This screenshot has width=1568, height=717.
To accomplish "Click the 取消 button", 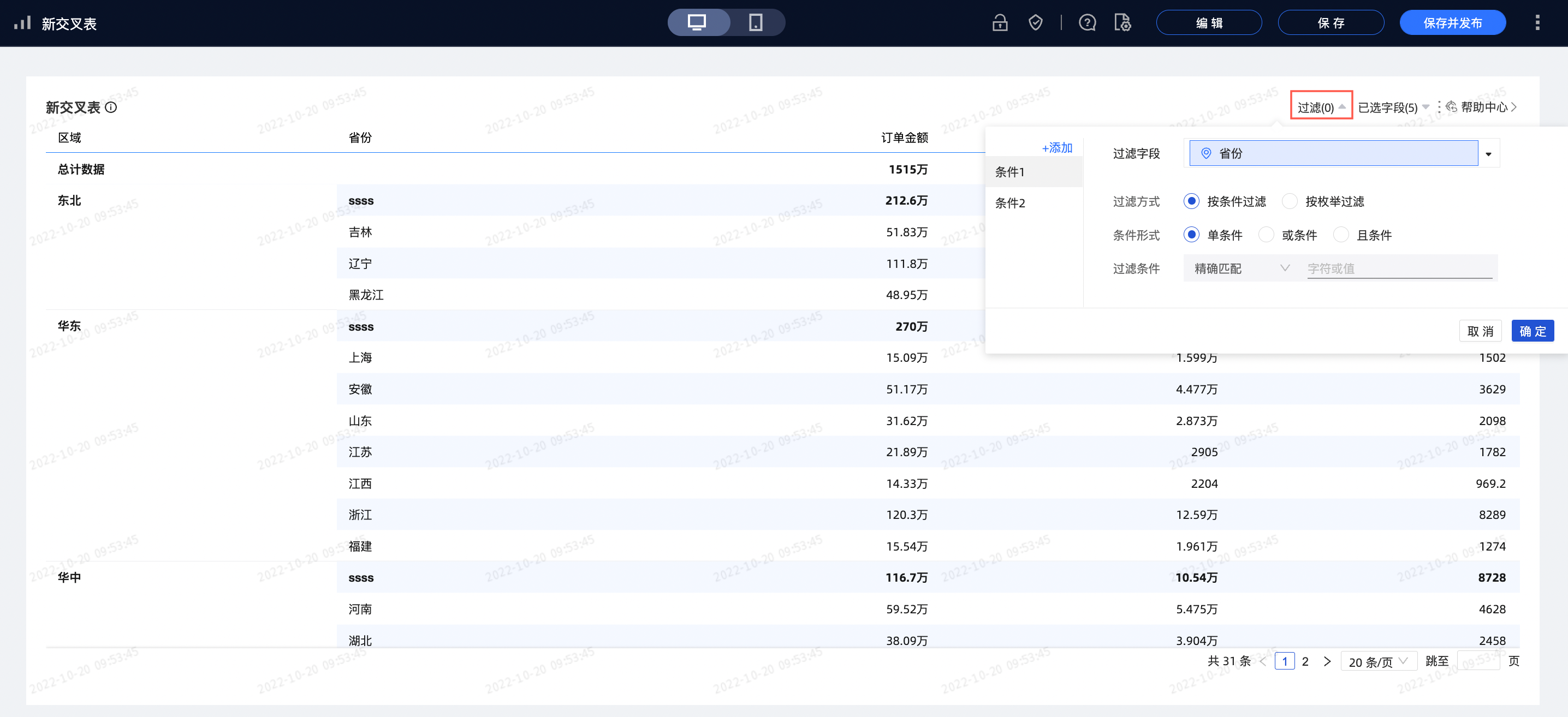I will (1480, 331).
